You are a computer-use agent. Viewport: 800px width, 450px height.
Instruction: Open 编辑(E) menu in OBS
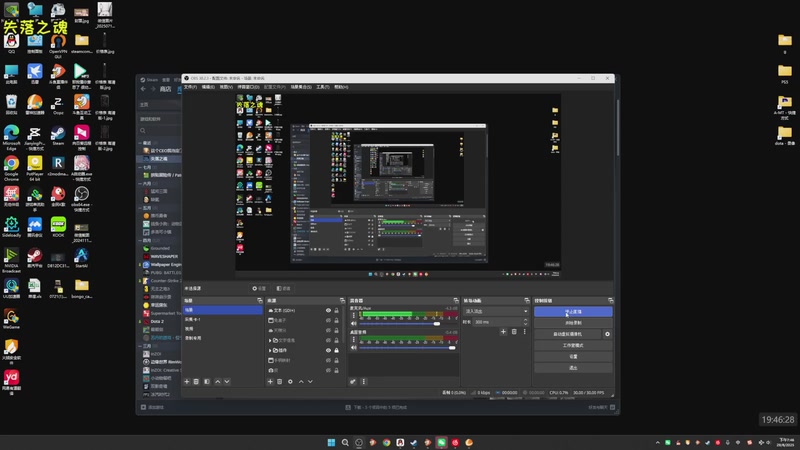208,87
